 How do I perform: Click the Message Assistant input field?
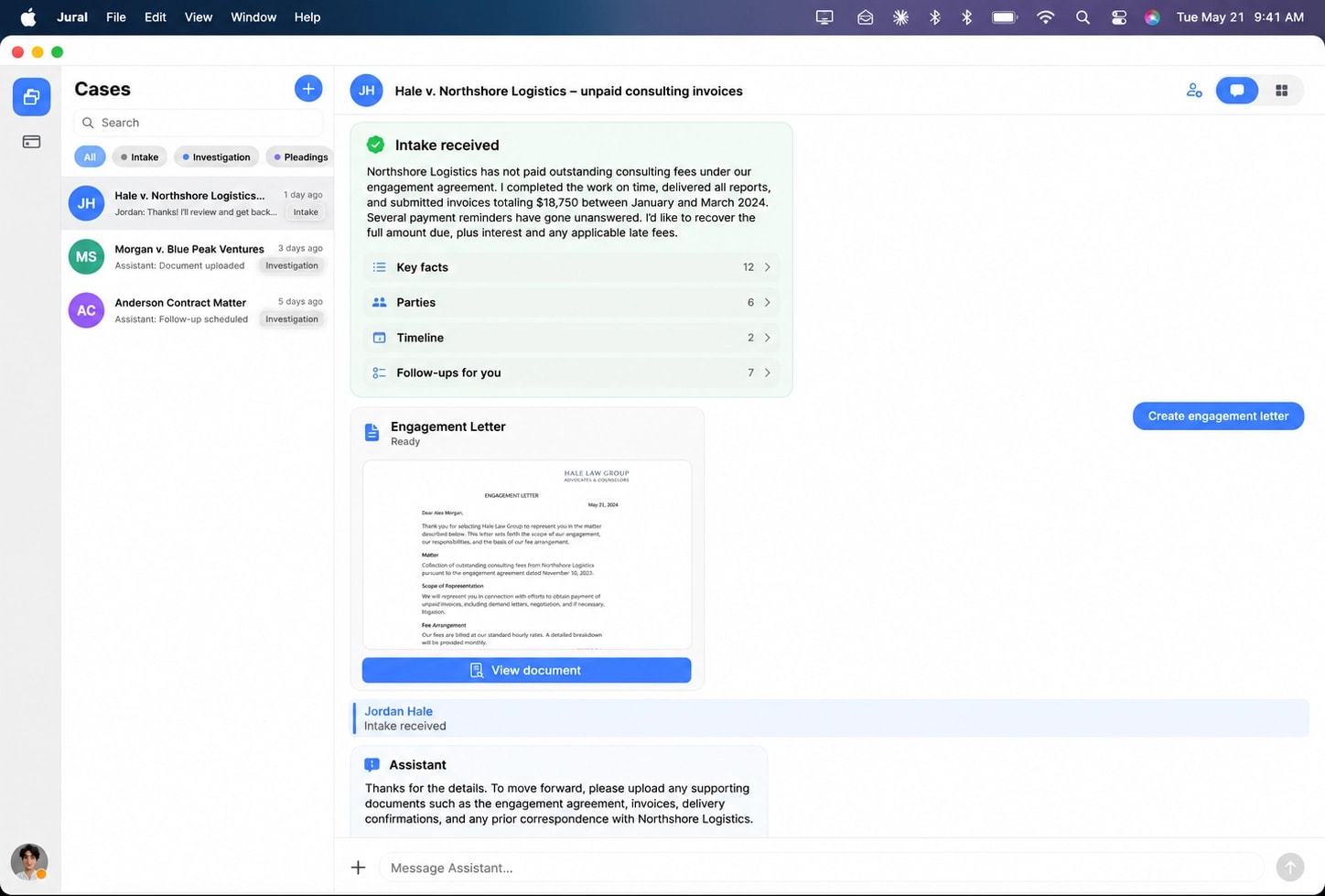821,868
